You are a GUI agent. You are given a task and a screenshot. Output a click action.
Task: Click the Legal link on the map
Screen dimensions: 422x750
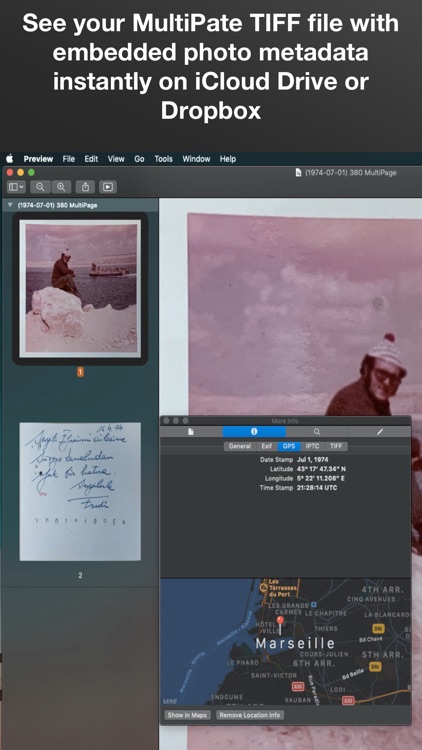point(169,701)
